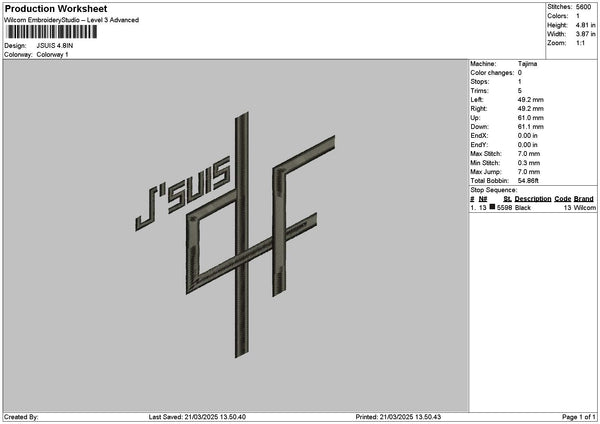Click the Created By label

21,417
